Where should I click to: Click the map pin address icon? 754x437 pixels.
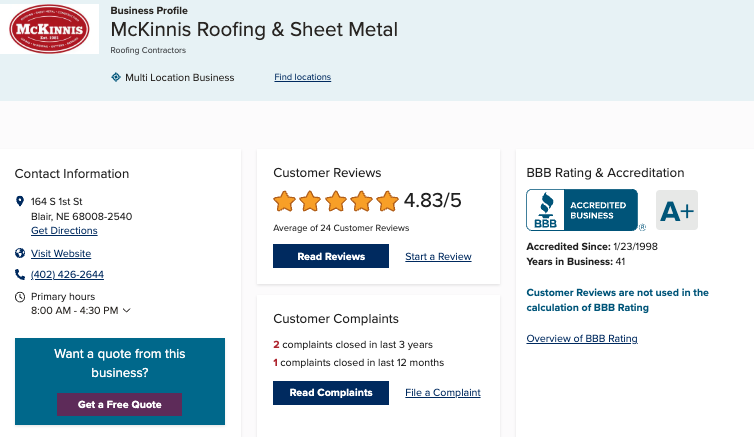[x=20, y=201]
